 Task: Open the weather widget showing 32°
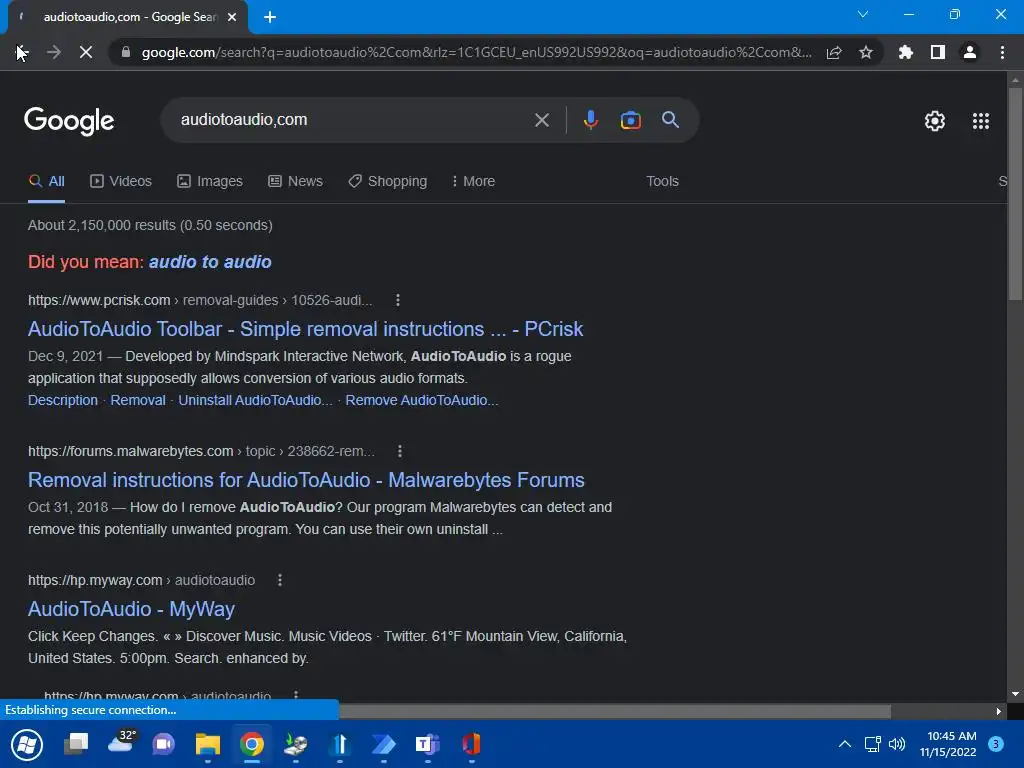121,743
